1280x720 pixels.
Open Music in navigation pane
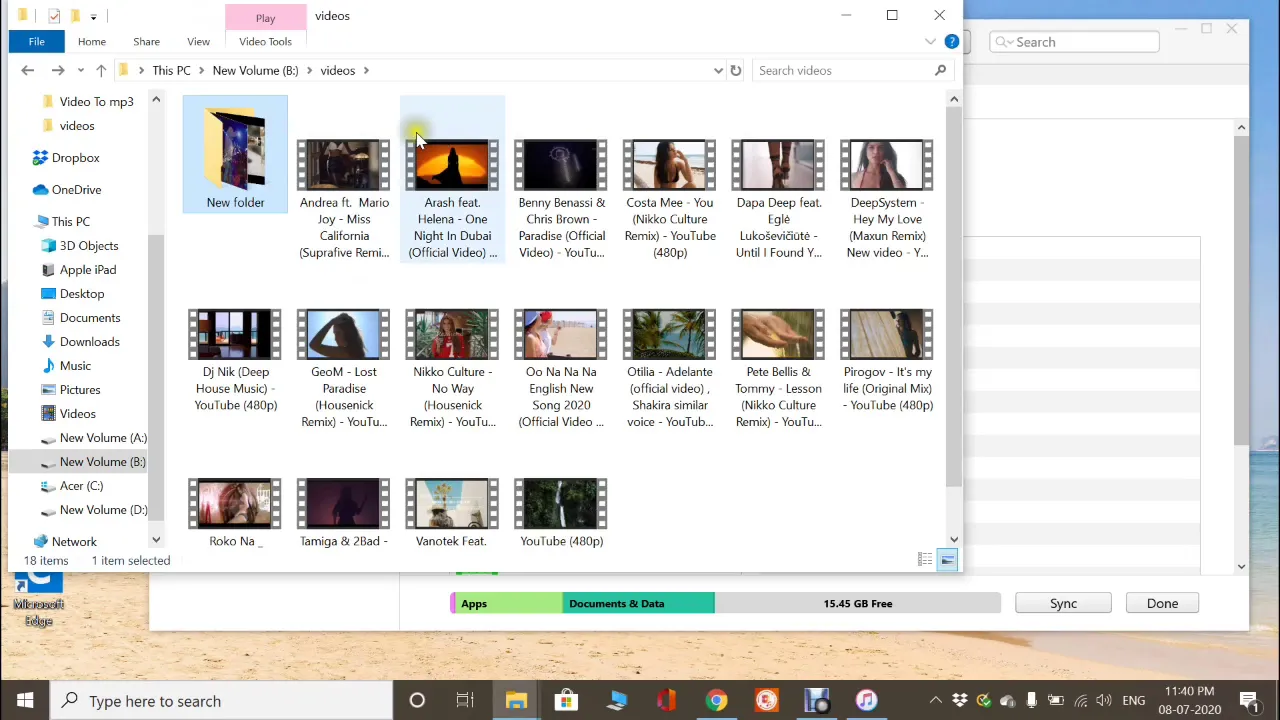point(75,365)
